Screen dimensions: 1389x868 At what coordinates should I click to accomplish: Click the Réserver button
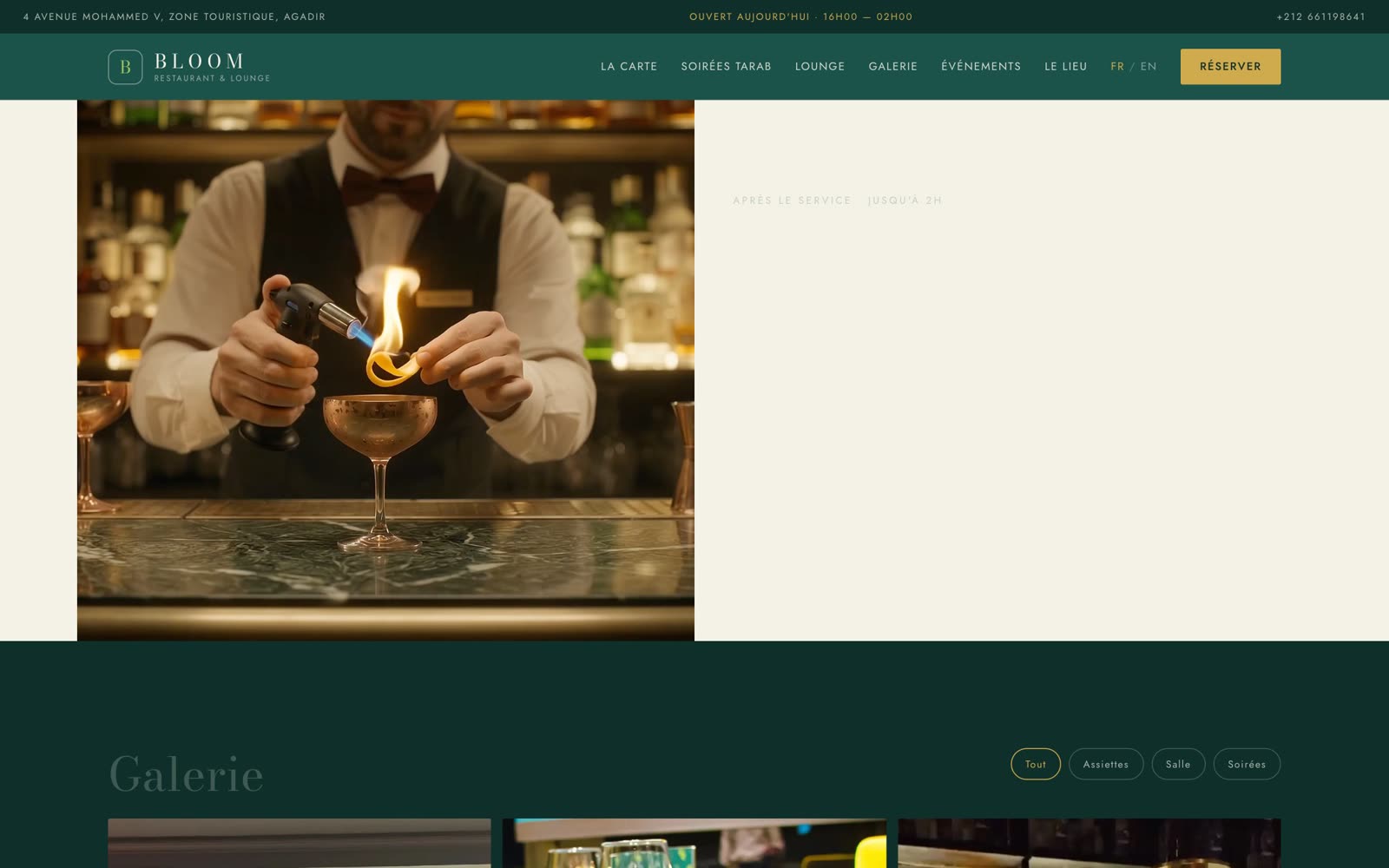click(1230, 67)
